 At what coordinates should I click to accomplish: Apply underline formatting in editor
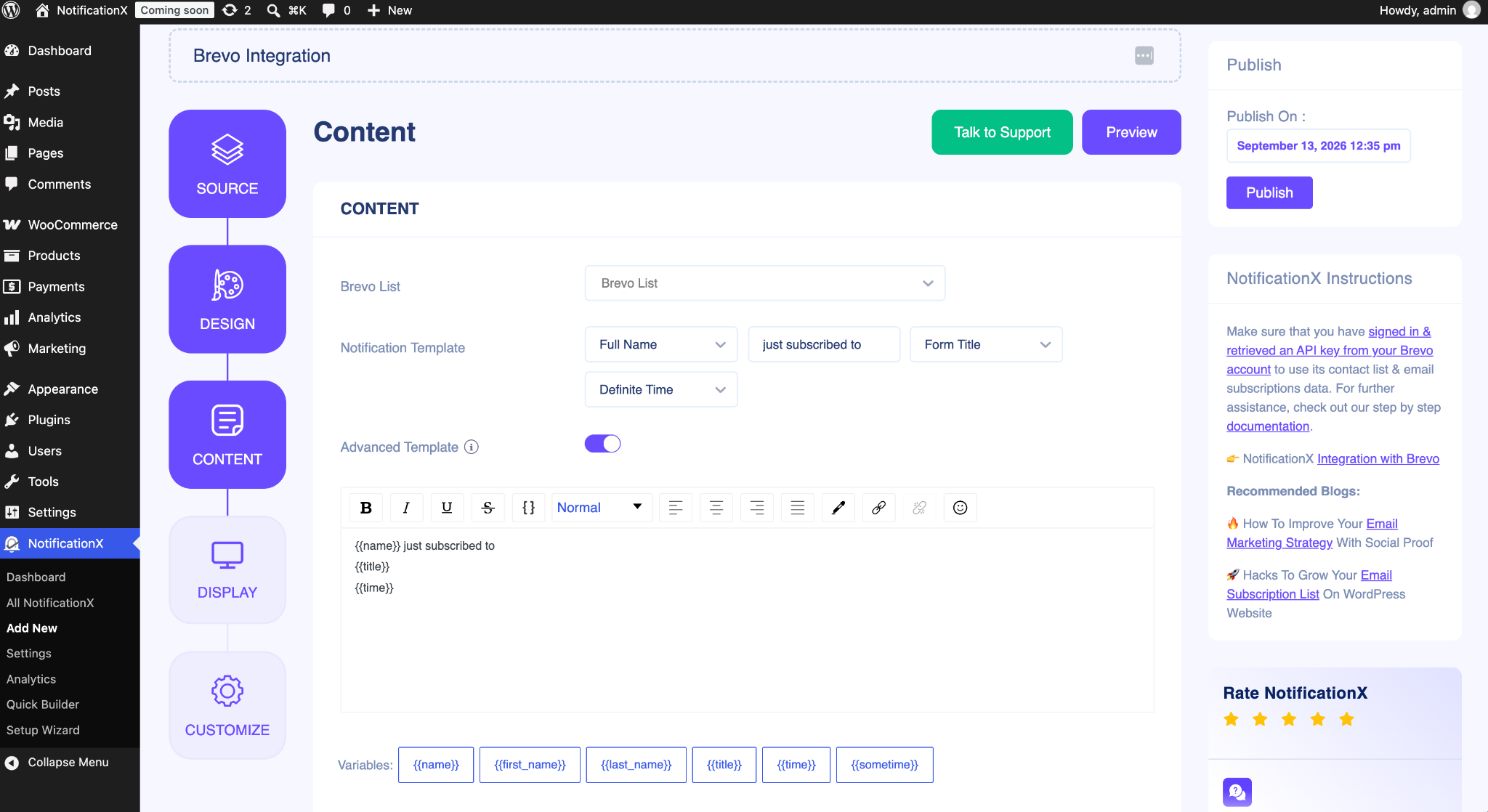[447, 508]
